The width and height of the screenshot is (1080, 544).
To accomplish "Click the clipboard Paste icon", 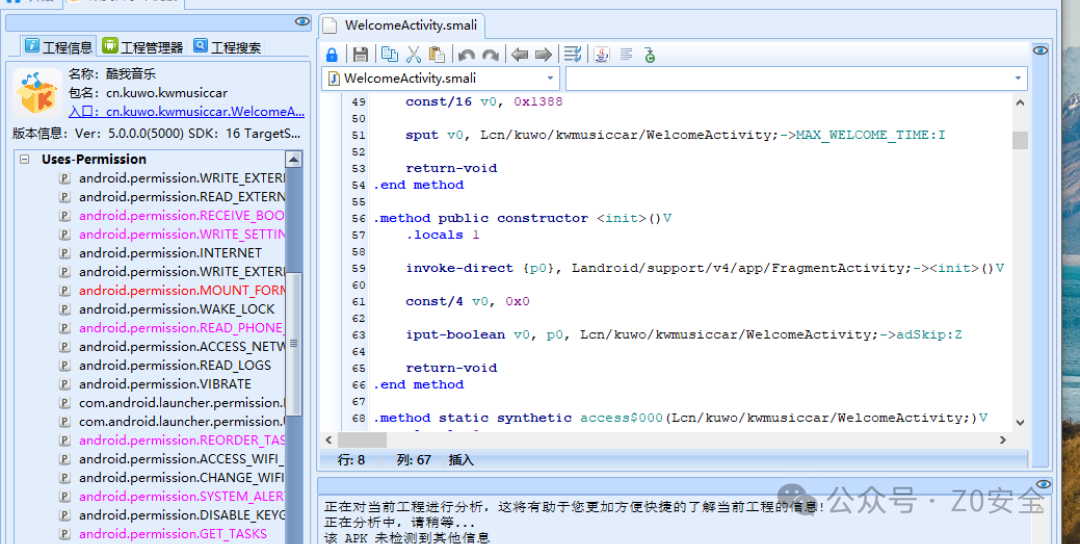I will (437, 54).
